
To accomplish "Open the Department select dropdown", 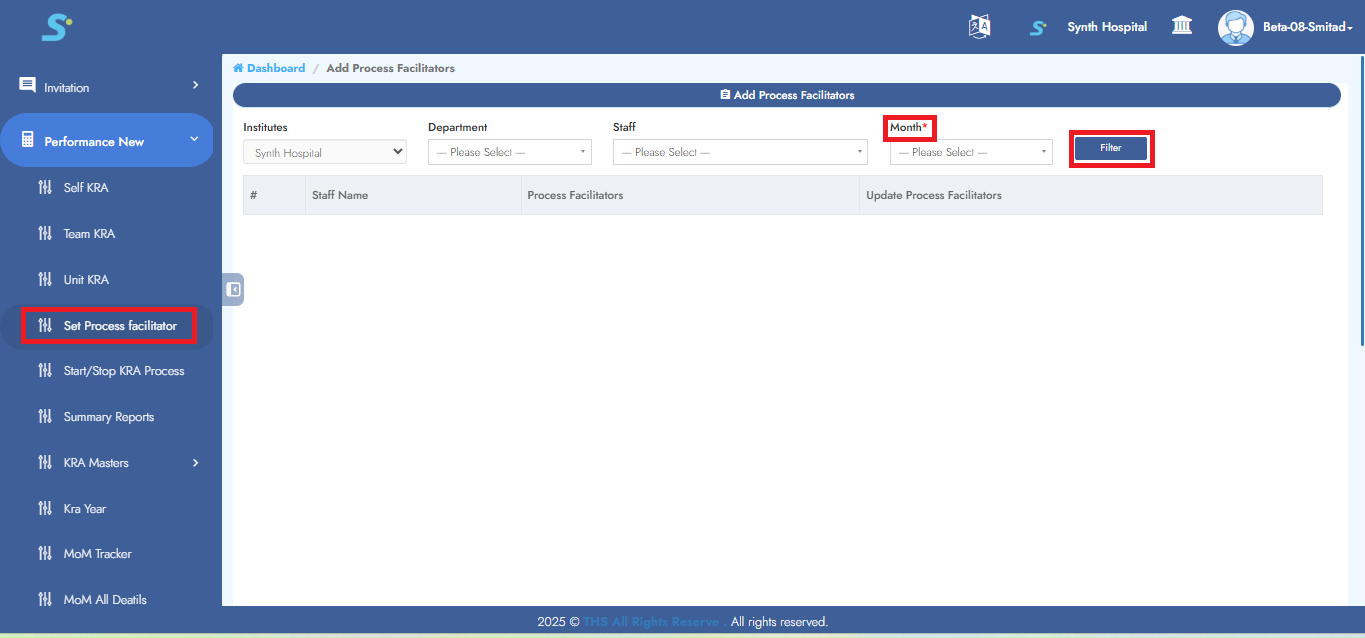I will click(509, 152).
